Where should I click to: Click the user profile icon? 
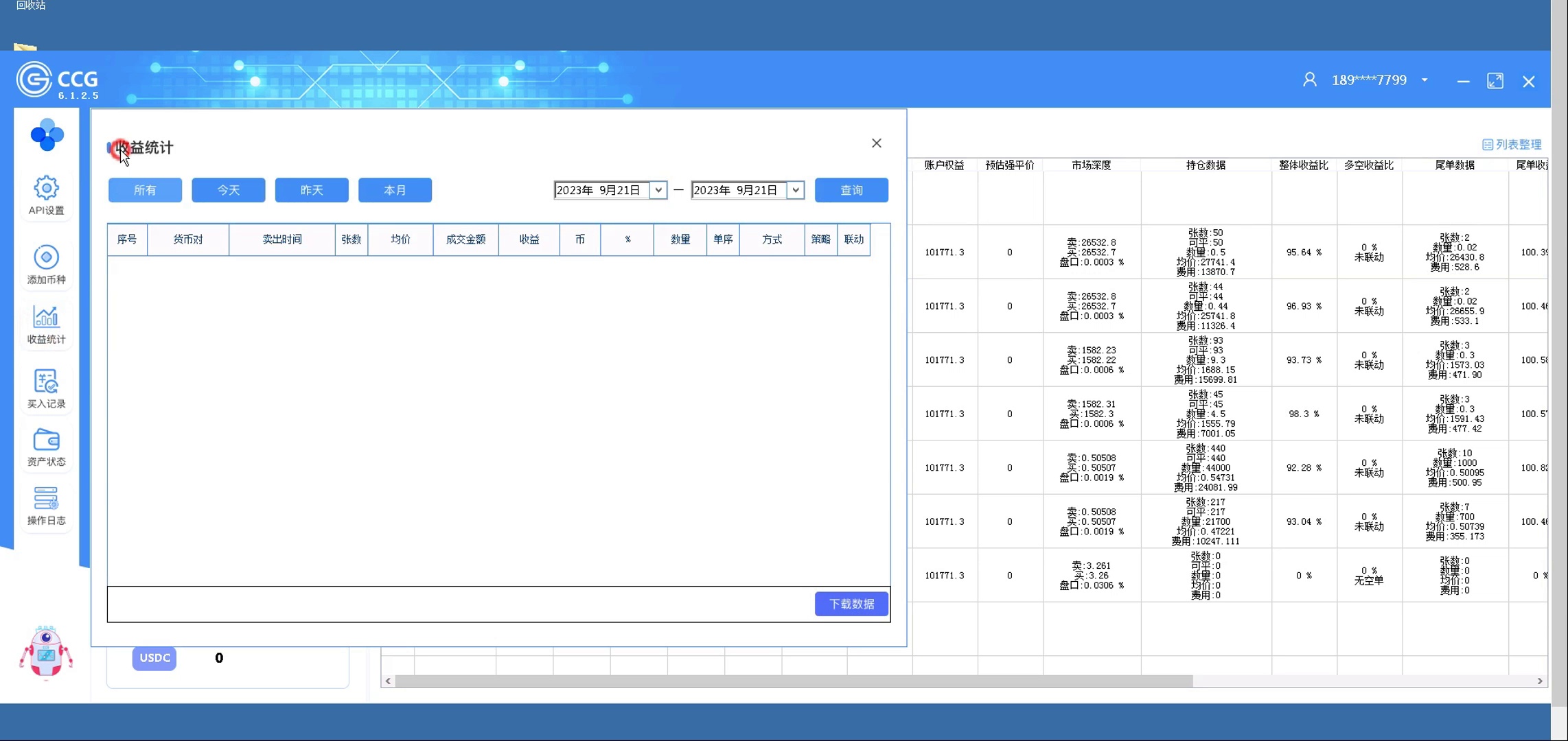click(1309, 80)
